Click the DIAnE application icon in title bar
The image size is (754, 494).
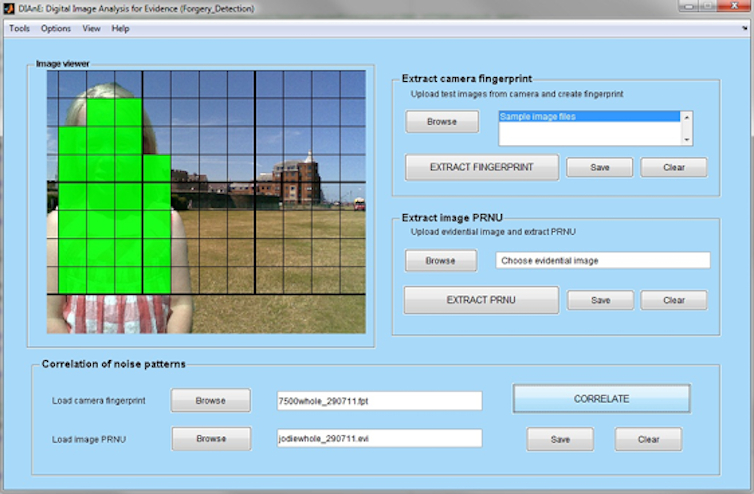(x=10, y=8)
